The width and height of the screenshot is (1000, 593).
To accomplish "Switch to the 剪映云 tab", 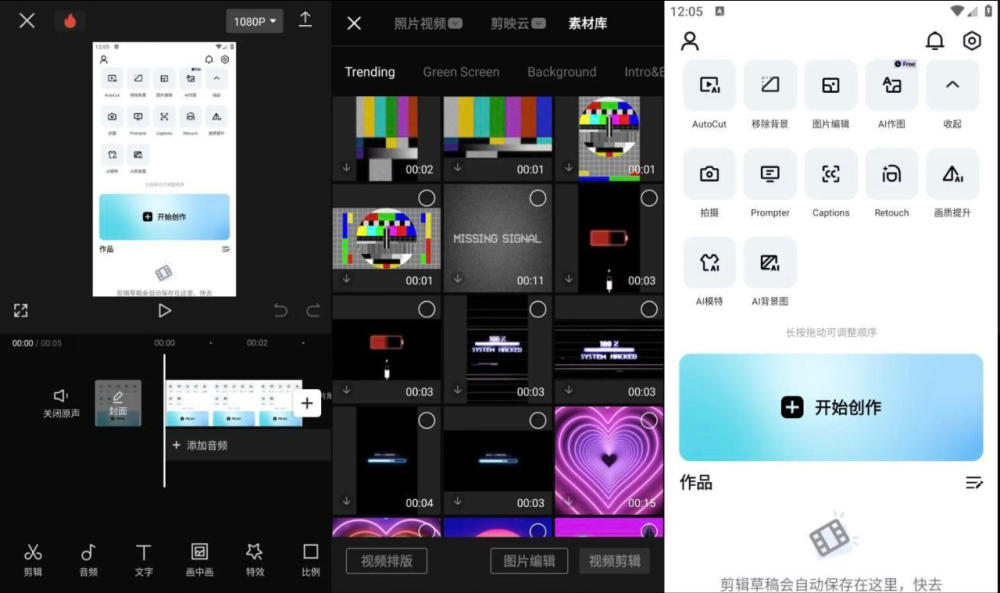I will pyautogui.click(x=518, y=24).
